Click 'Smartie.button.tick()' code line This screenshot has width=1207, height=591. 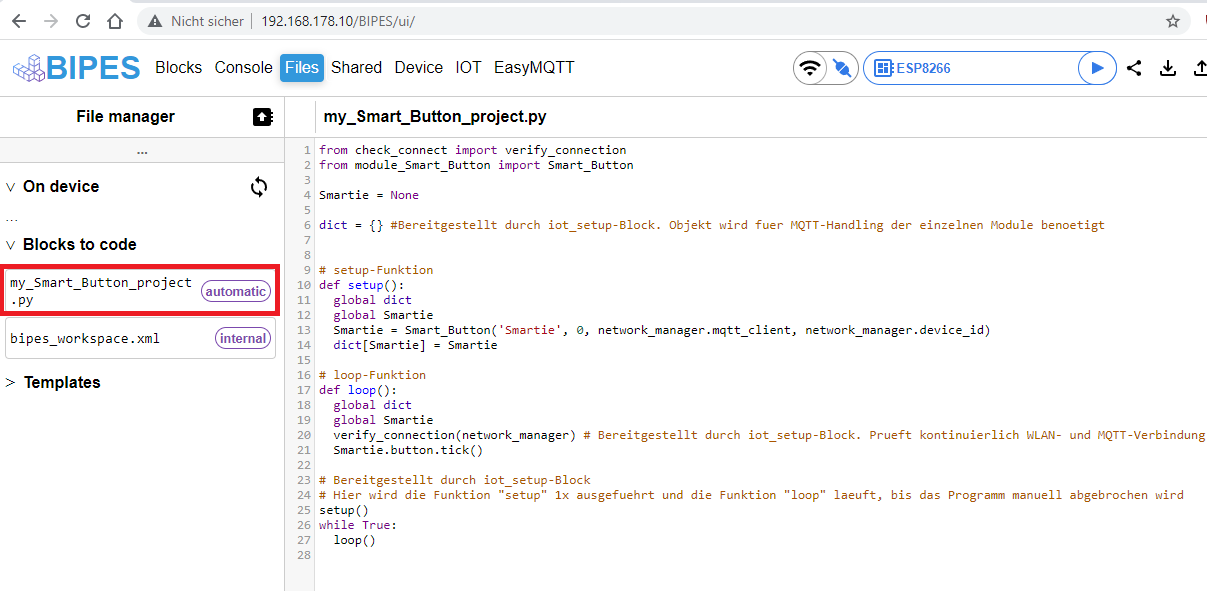(x=408, y=450)
